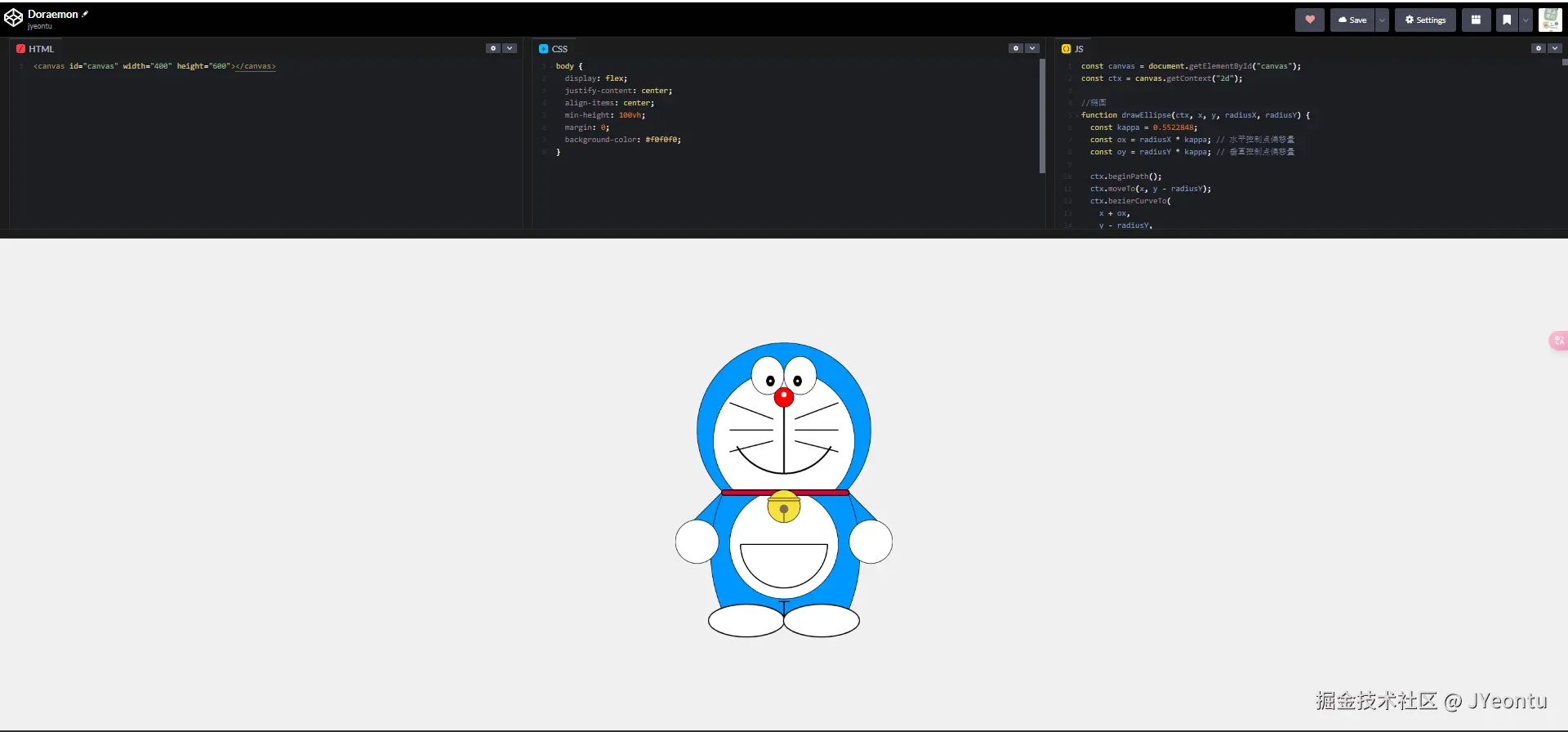
Task: Click the 'const oy = radiusY' line
Action: point(1192,152)
